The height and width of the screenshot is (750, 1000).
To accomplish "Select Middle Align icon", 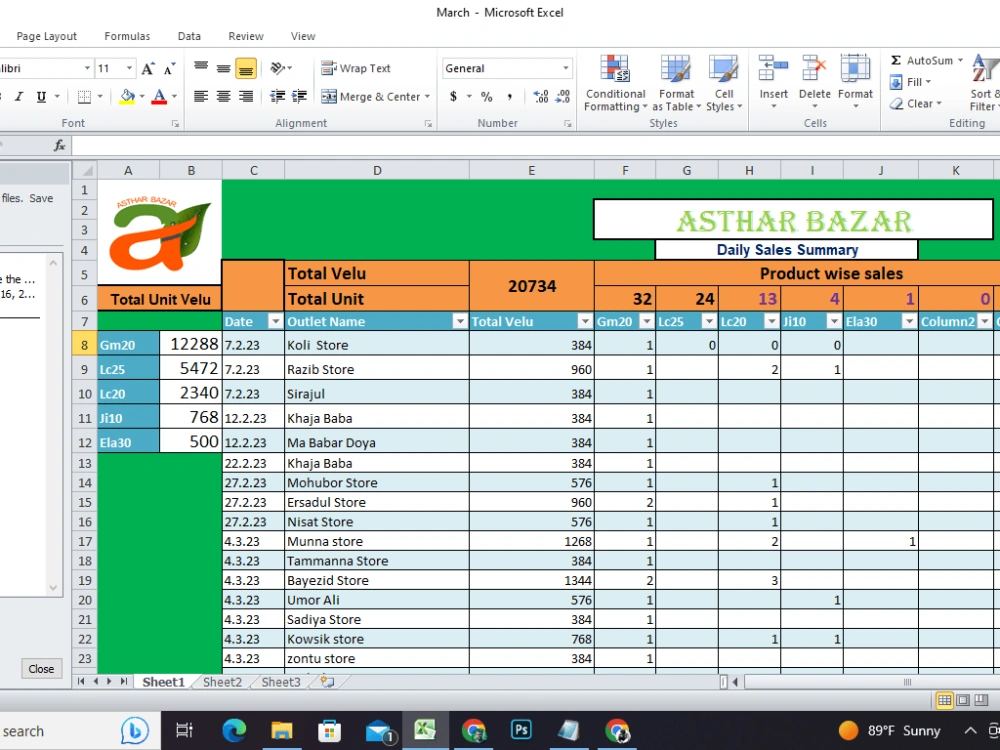I will (223, 68).
